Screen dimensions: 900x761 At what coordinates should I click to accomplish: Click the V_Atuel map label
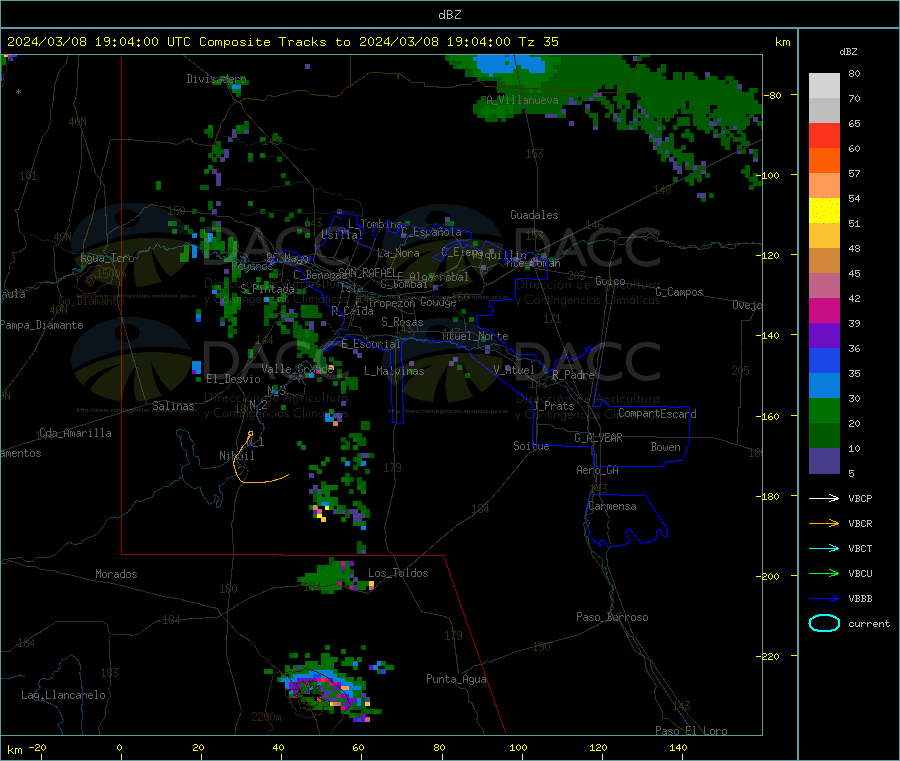coord(514,370)
